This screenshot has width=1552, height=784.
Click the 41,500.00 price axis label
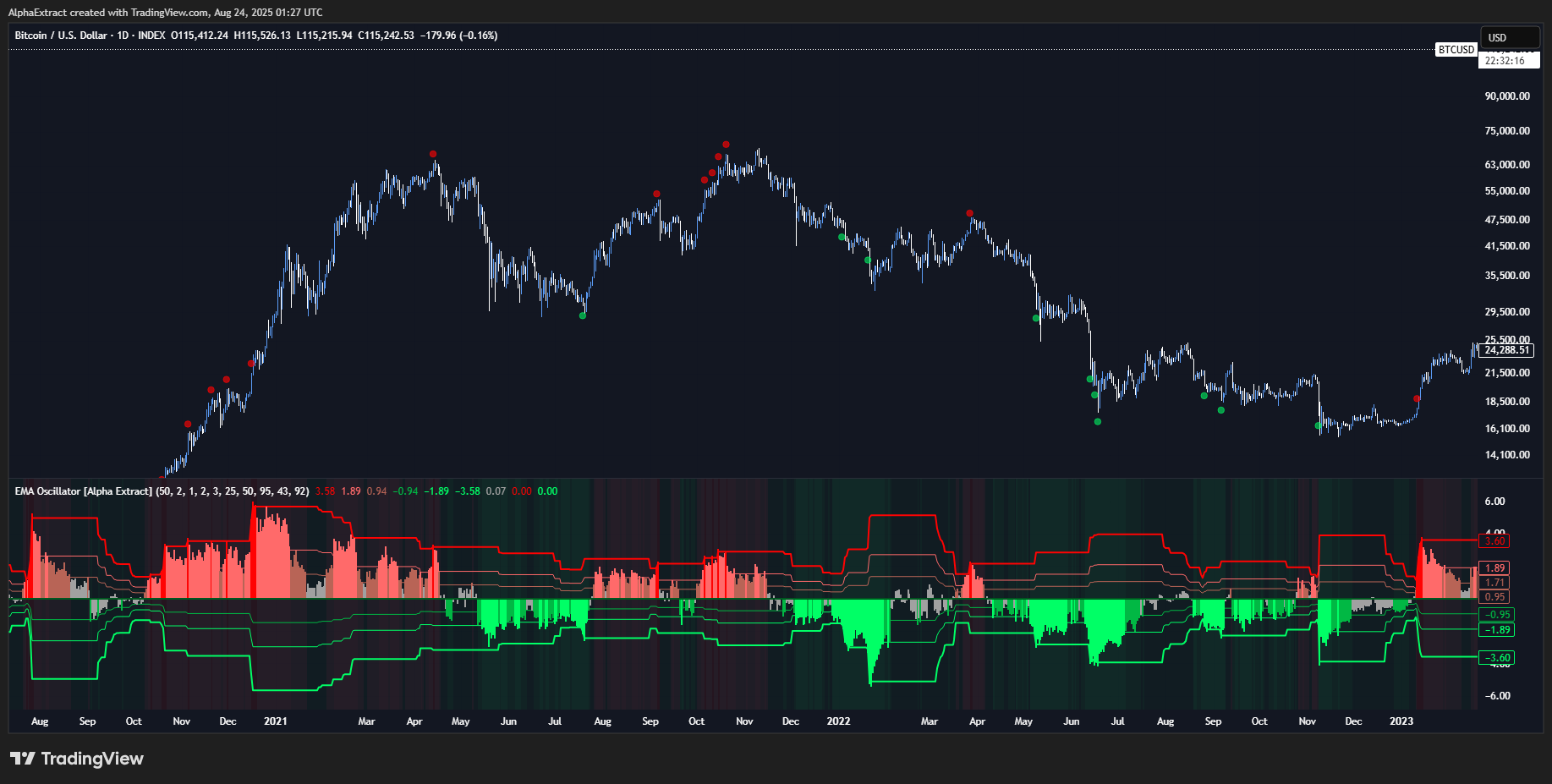pos(1507,246)
